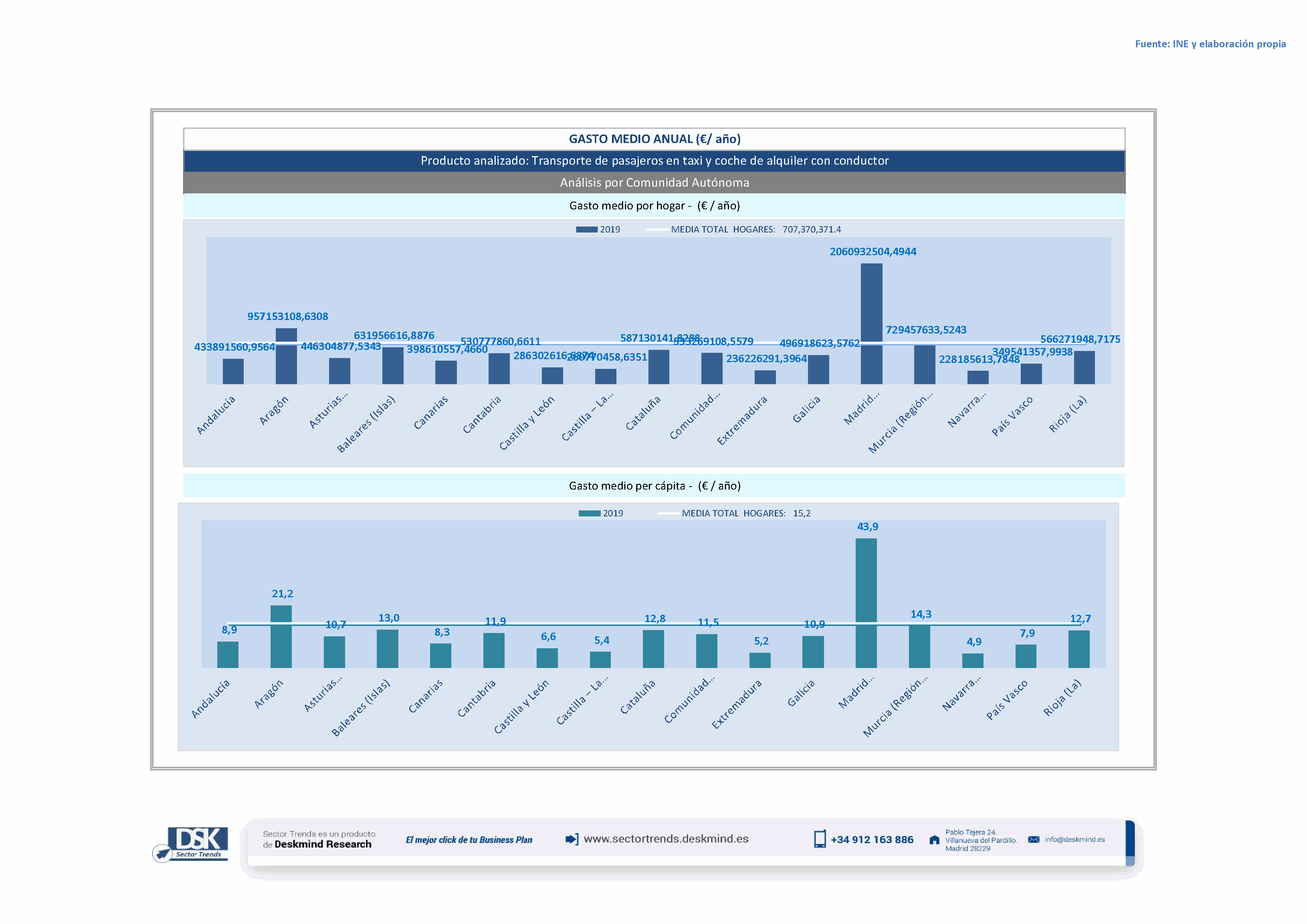The height and width of the screenshot is (924, 1307).
Task: Click the paper plane emblem on the DSK logo
Action: pos(163,854)
